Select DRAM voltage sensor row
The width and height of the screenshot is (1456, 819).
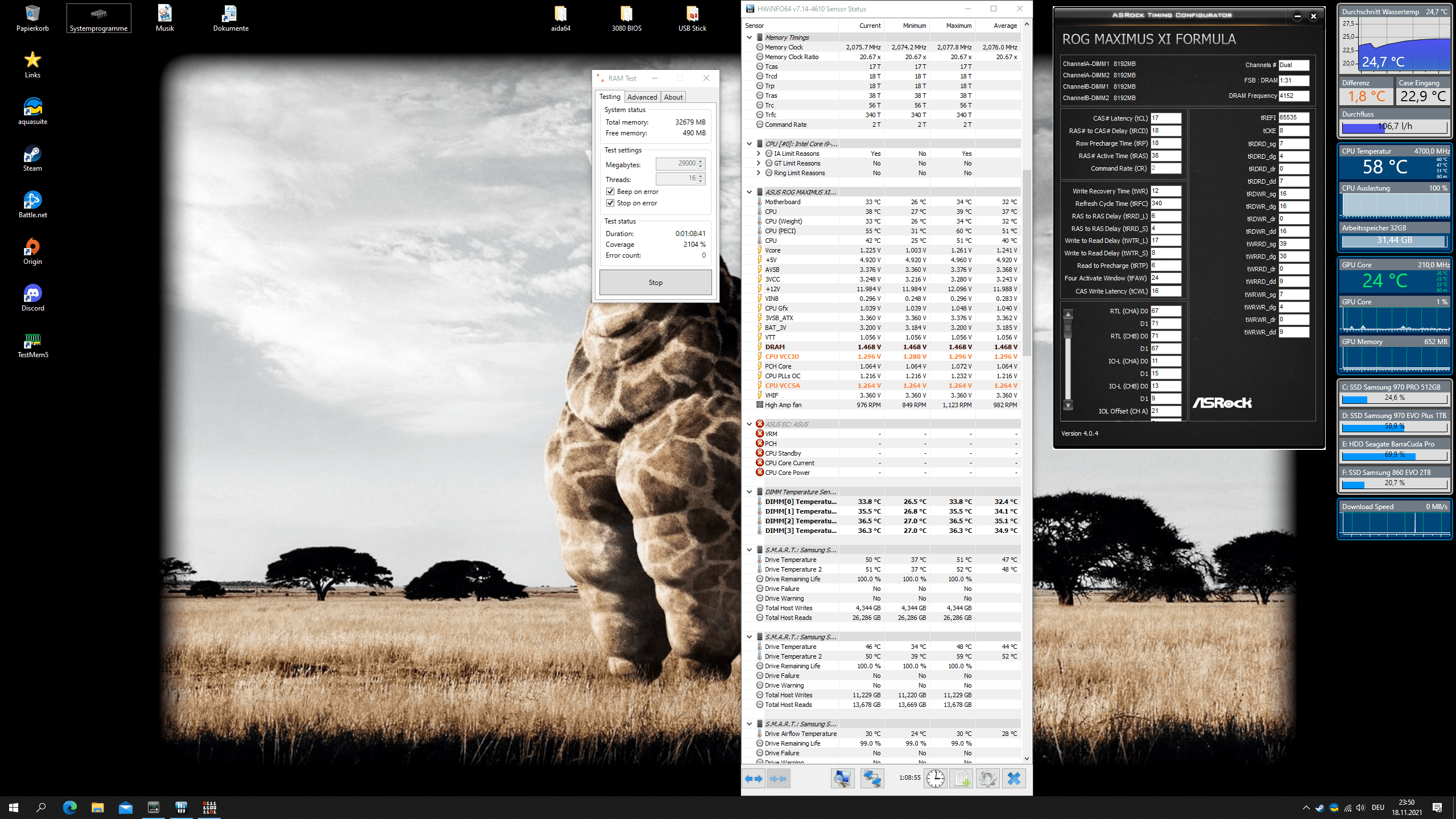coord(882,347)
